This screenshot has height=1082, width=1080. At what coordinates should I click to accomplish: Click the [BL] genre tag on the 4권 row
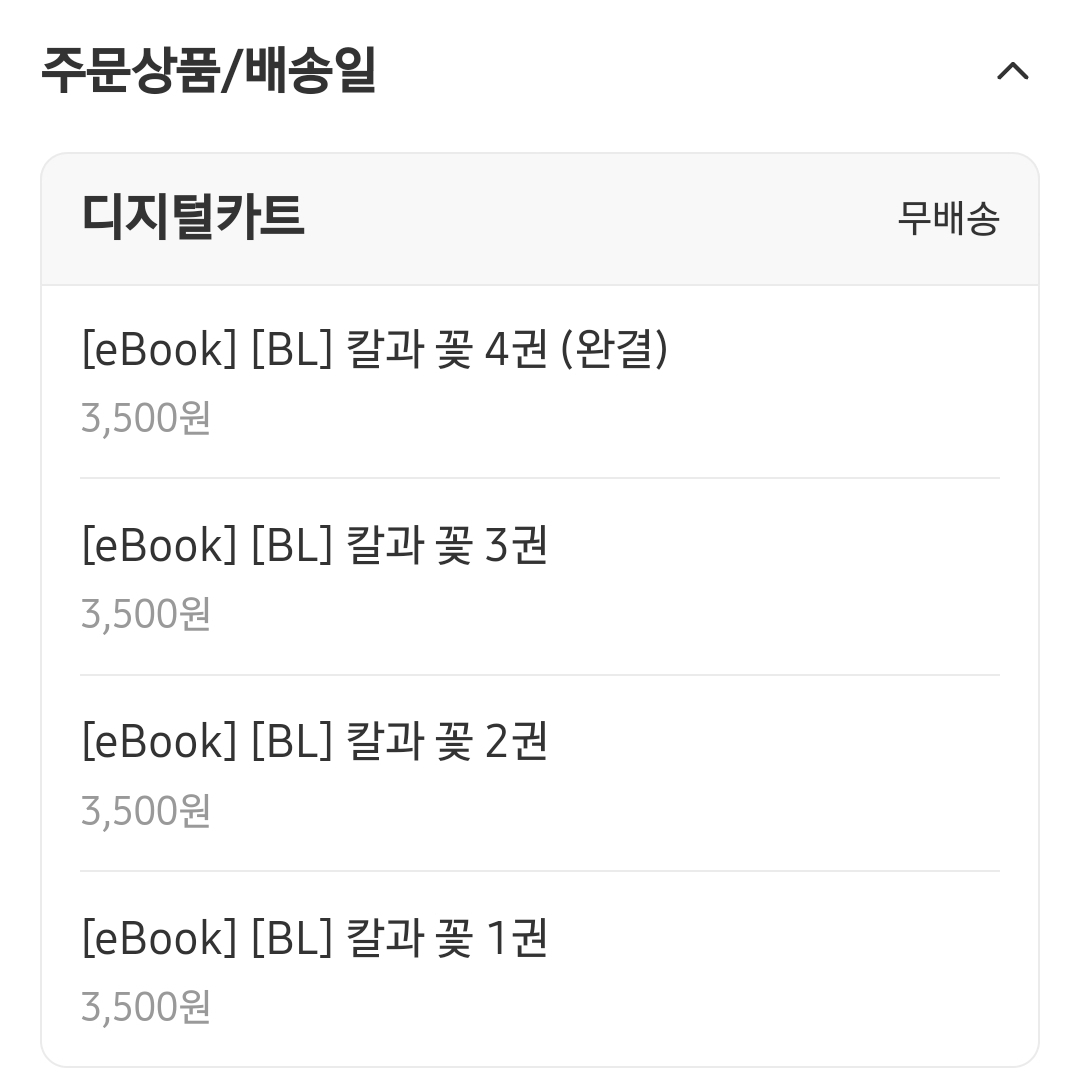click(x=293, y=349)
